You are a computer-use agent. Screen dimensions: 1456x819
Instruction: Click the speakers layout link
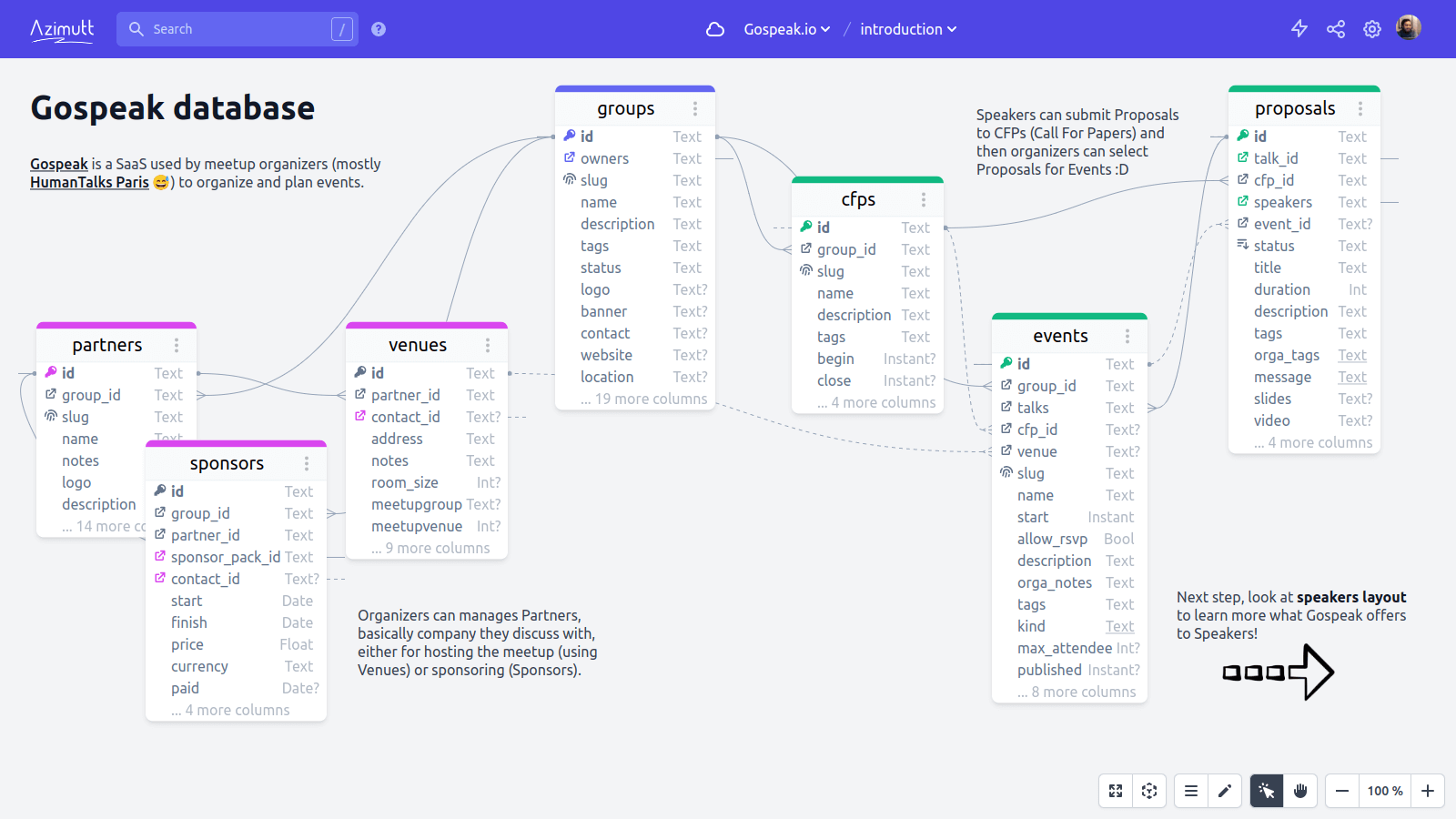click(1351, 597)
